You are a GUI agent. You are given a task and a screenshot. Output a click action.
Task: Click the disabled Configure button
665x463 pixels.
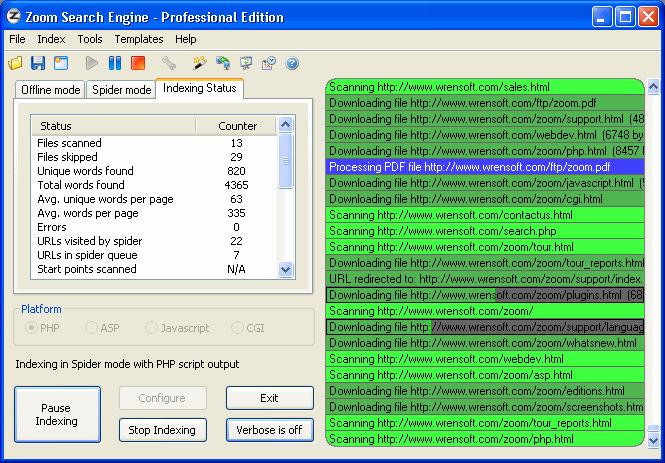click(x=163, y=398)
